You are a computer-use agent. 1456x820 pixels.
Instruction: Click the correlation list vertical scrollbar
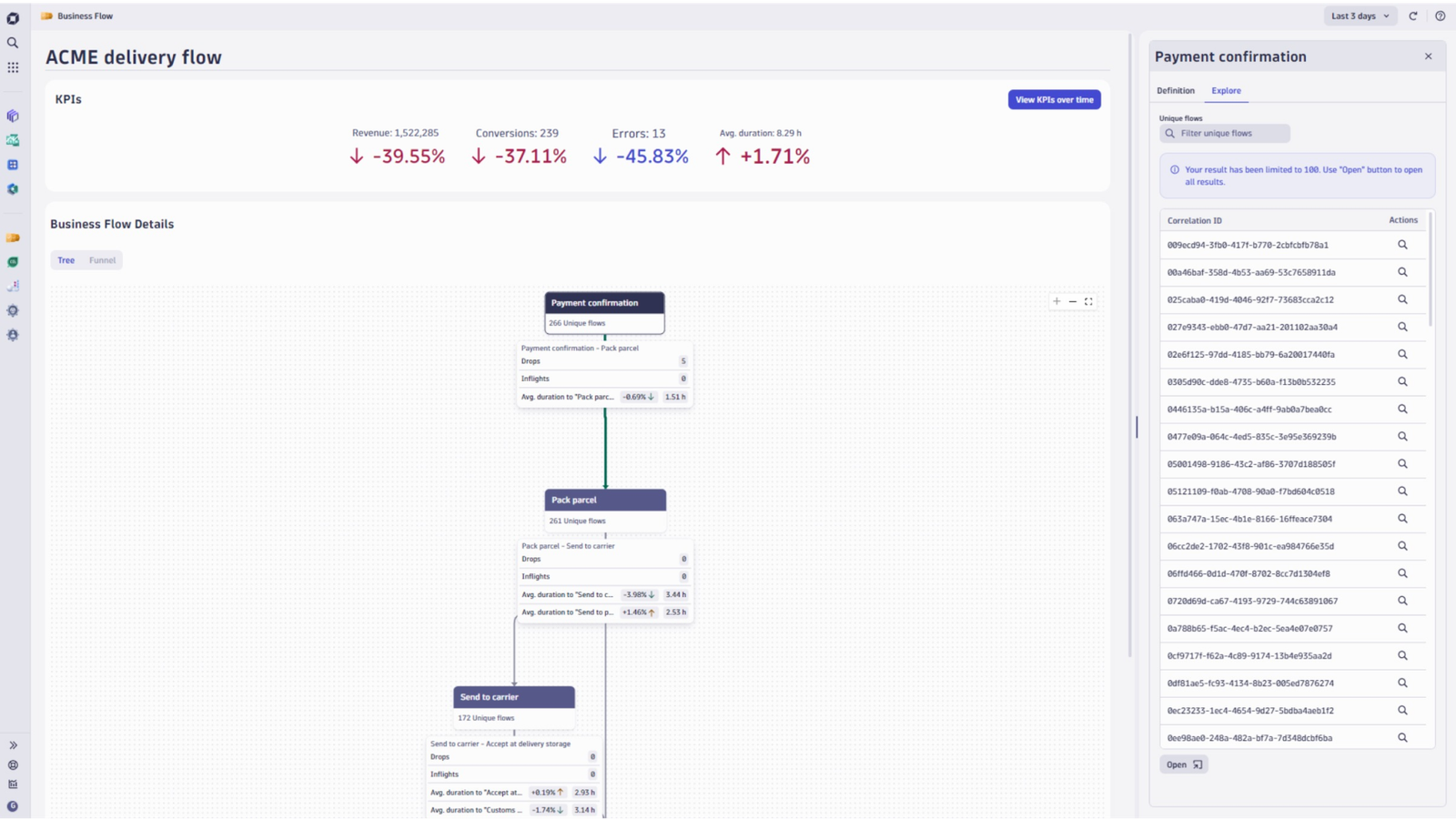(1431, 269)
